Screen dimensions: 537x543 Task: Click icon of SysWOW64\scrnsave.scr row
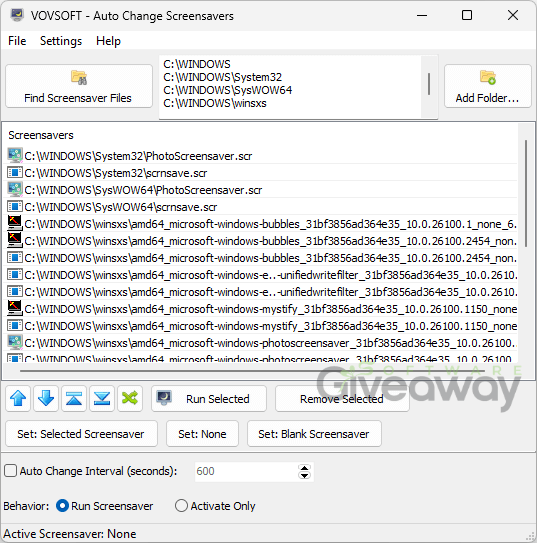pos(15,206)
